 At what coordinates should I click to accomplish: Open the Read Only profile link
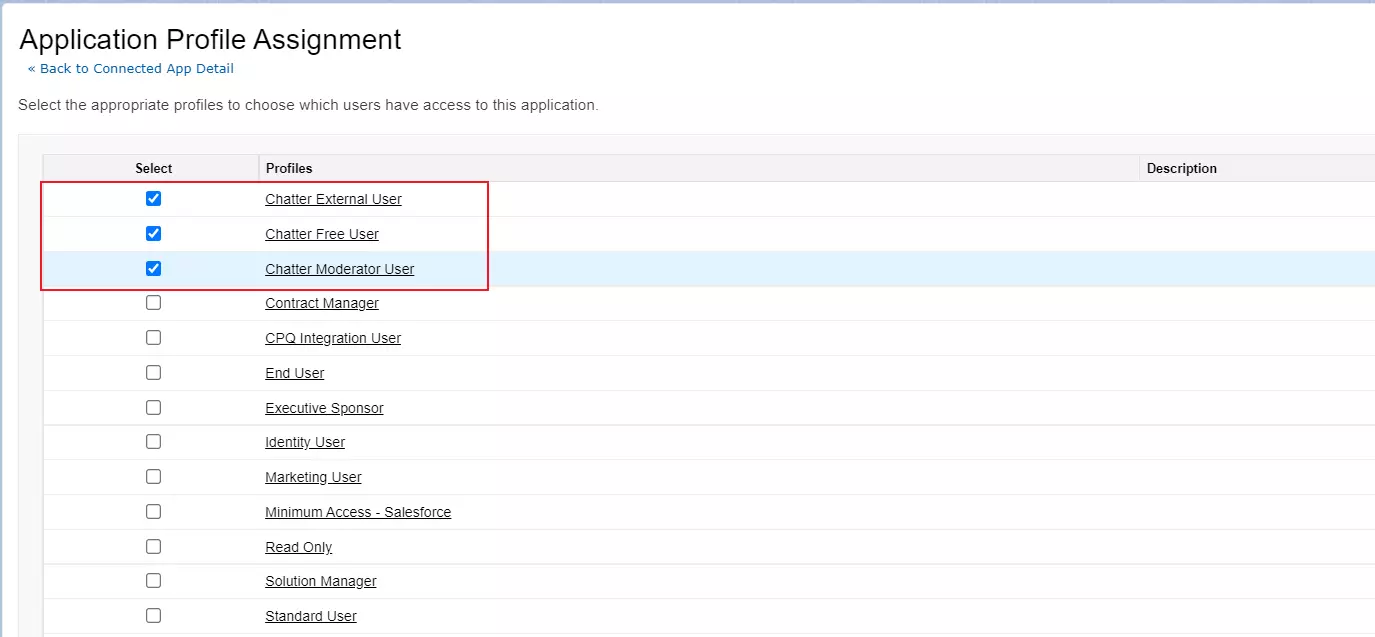299,547
